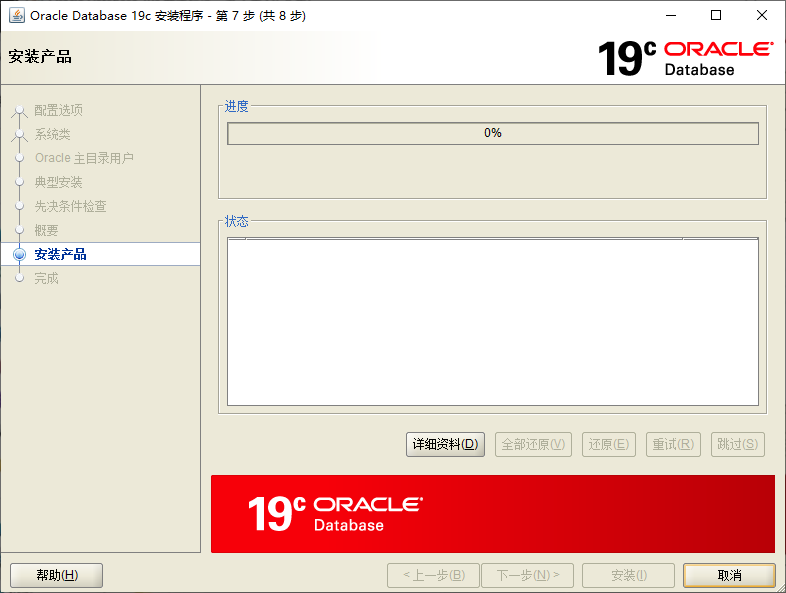Select the 完成 step in the sidebar

point(46,278)
